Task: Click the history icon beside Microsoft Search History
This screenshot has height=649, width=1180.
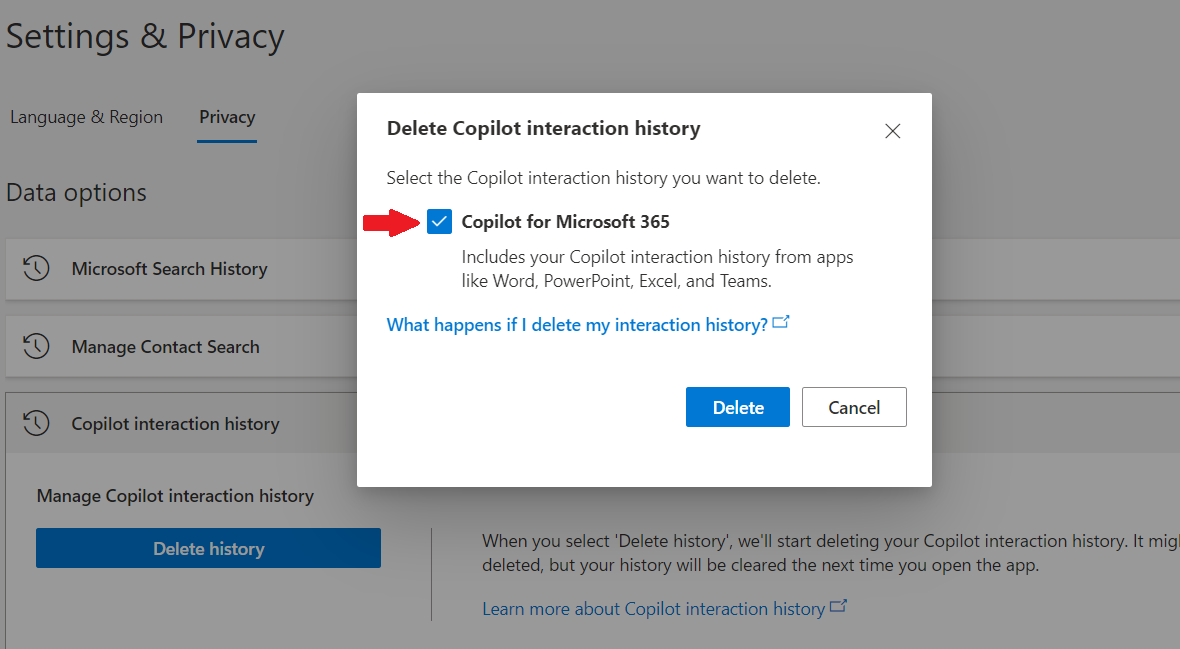Action: (x=36, y=269)
